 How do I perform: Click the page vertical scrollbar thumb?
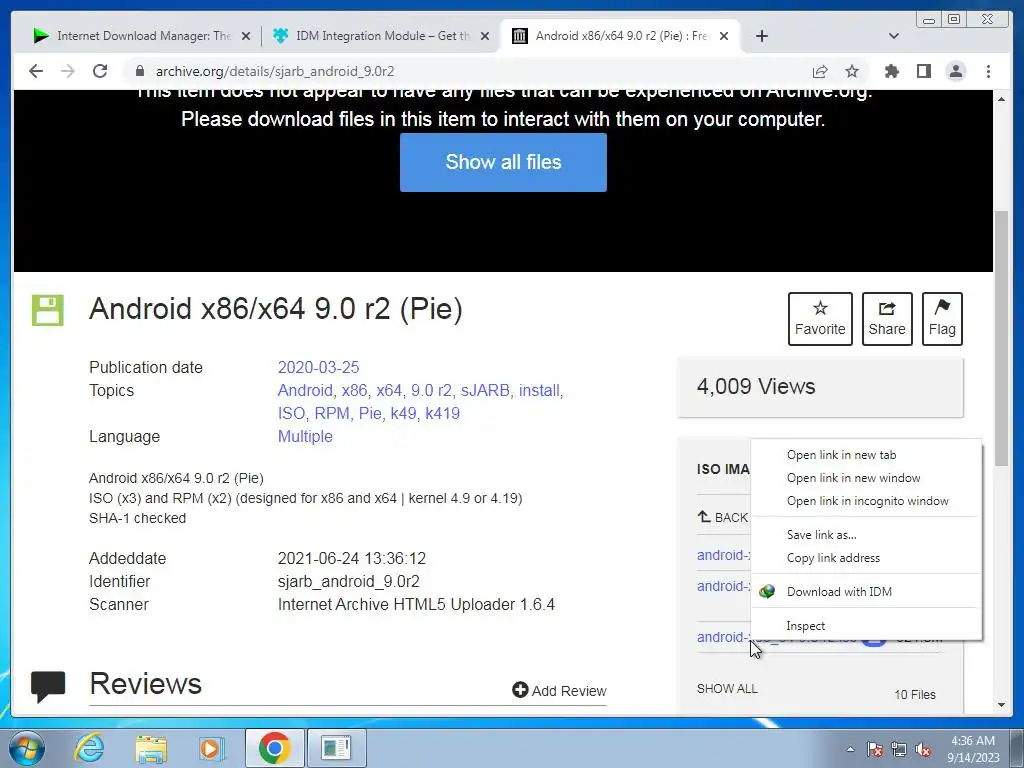[1002, 338]
